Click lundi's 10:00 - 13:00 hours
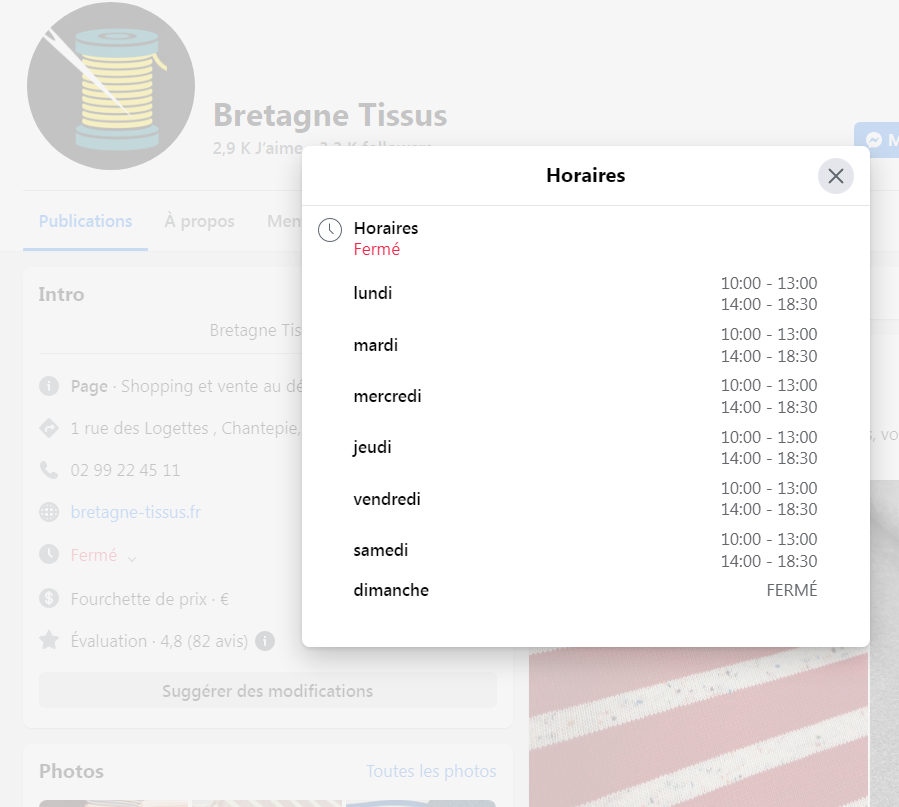Viewport: 899px width, 807px height. coord(769,283)
